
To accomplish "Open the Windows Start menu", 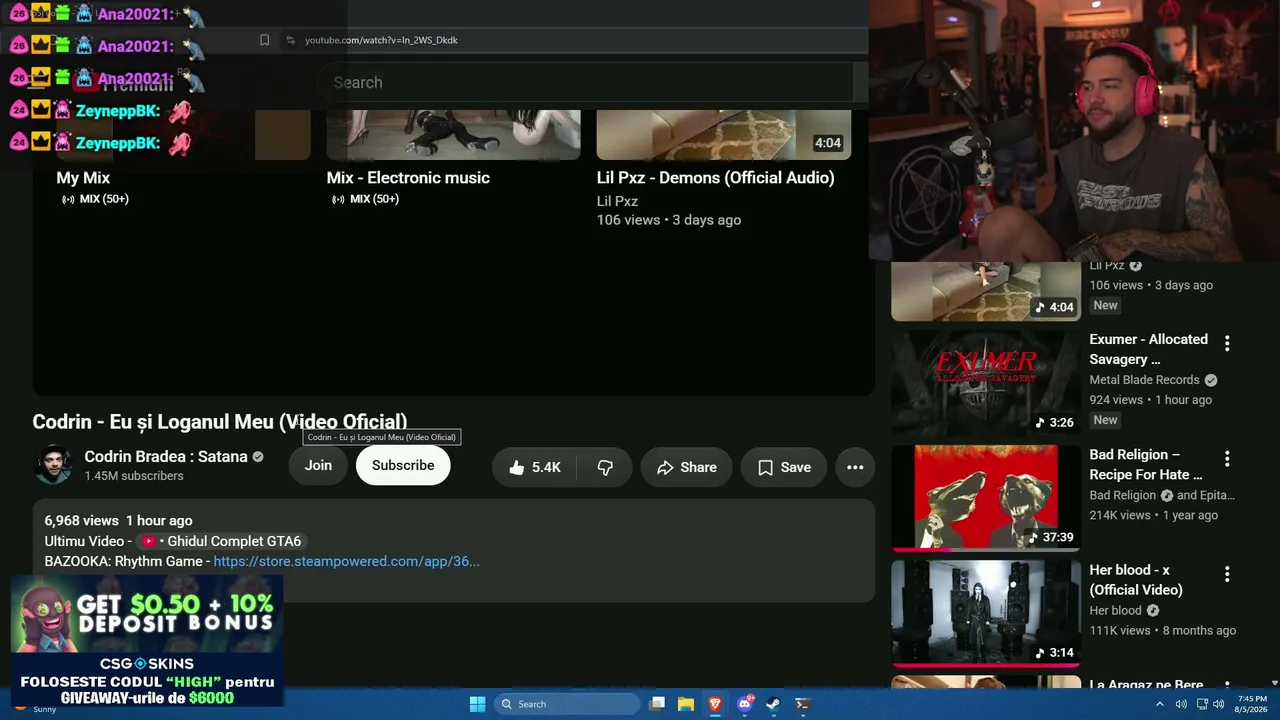I will pos(478,704).
